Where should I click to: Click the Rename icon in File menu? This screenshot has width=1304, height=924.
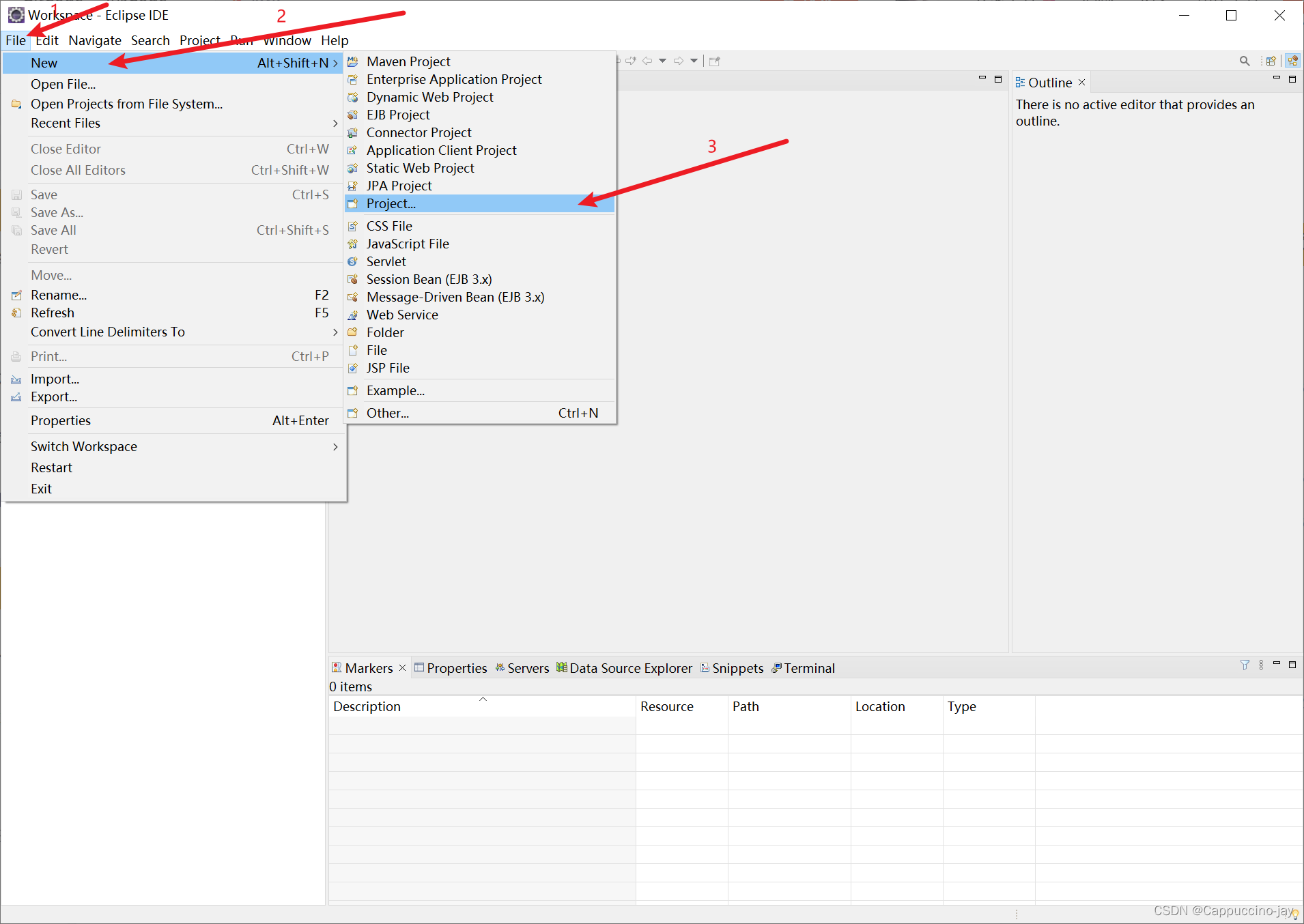coord(16,295)
